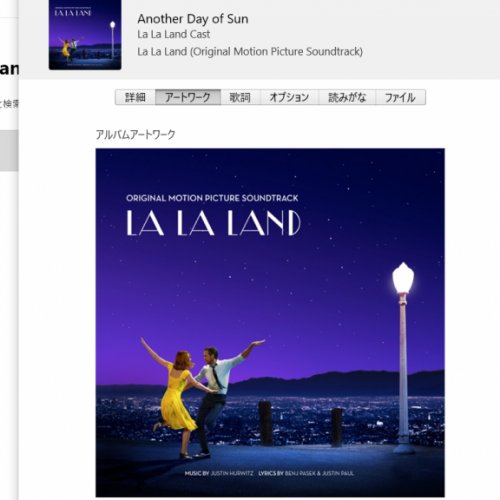Viewport: 500px width, 500px height.
Task: Click the small album cover thumbnail in header
Action: coord(85,35)
